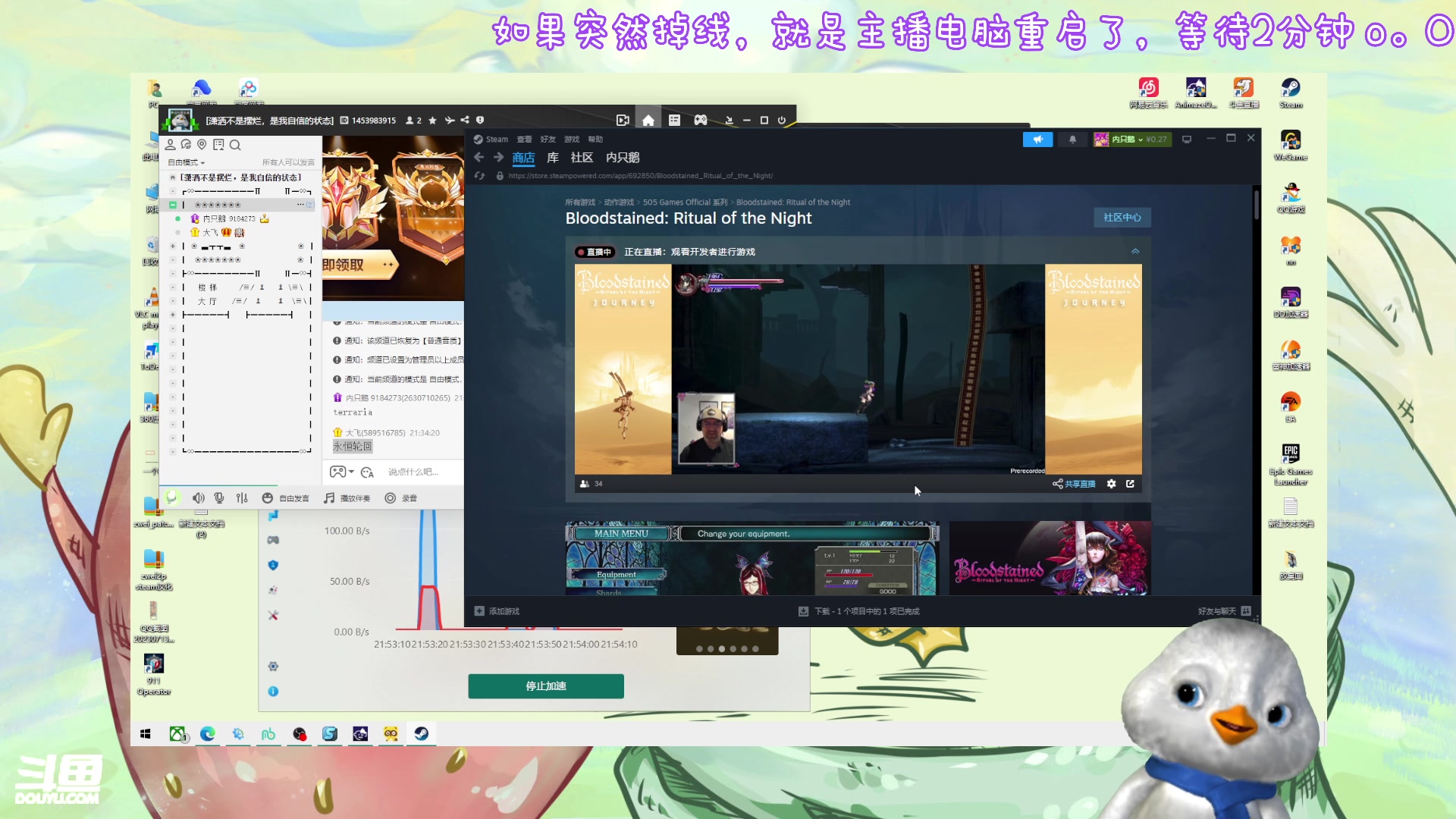Screen dimensions: 1456x819
Task: Click Steam Big Picture mode icon
Action: point(1187,139)
